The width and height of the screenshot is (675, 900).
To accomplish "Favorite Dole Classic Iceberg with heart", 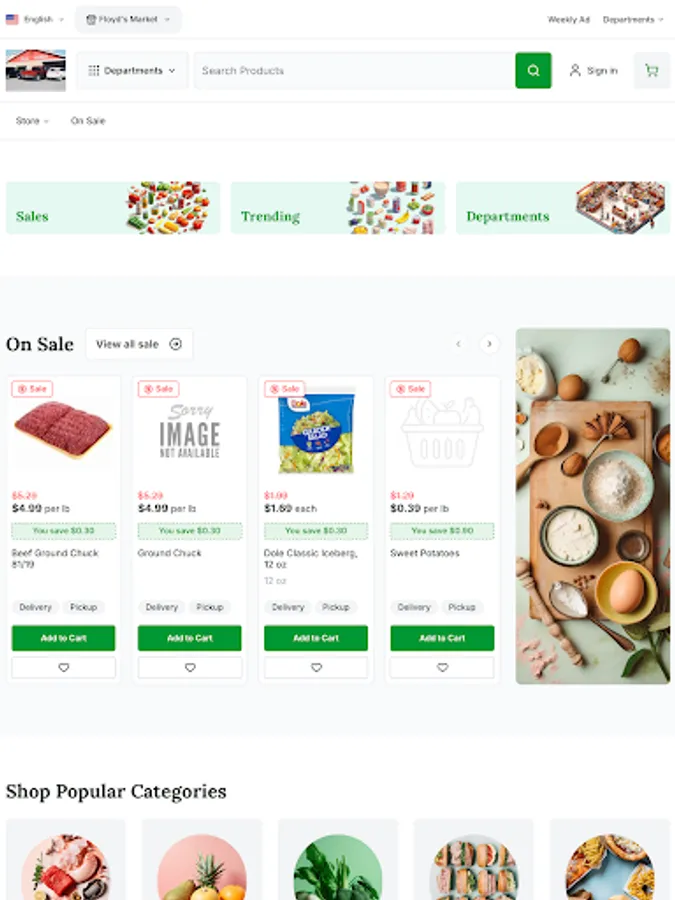I will coord(316,667).
